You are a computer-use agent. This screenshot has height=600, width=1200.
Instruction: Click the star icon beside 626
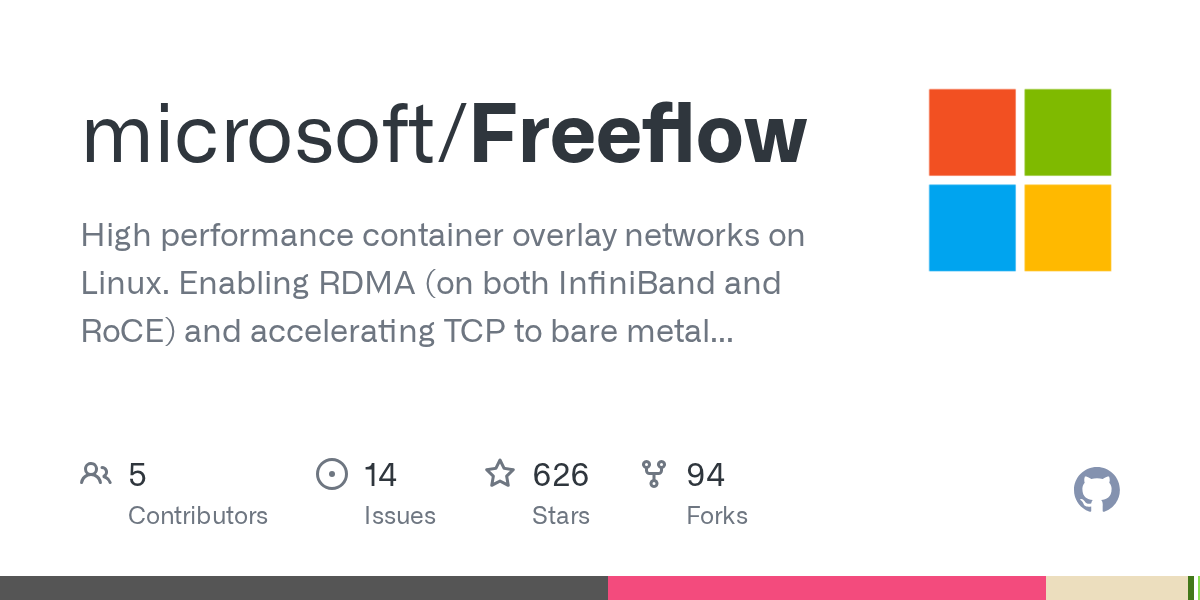[500, 473]
